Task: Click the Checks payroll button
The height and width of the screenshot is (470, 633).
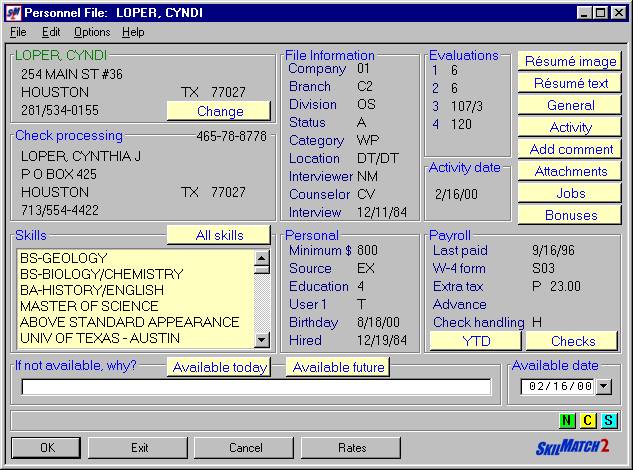Action: tap(572, 341)
